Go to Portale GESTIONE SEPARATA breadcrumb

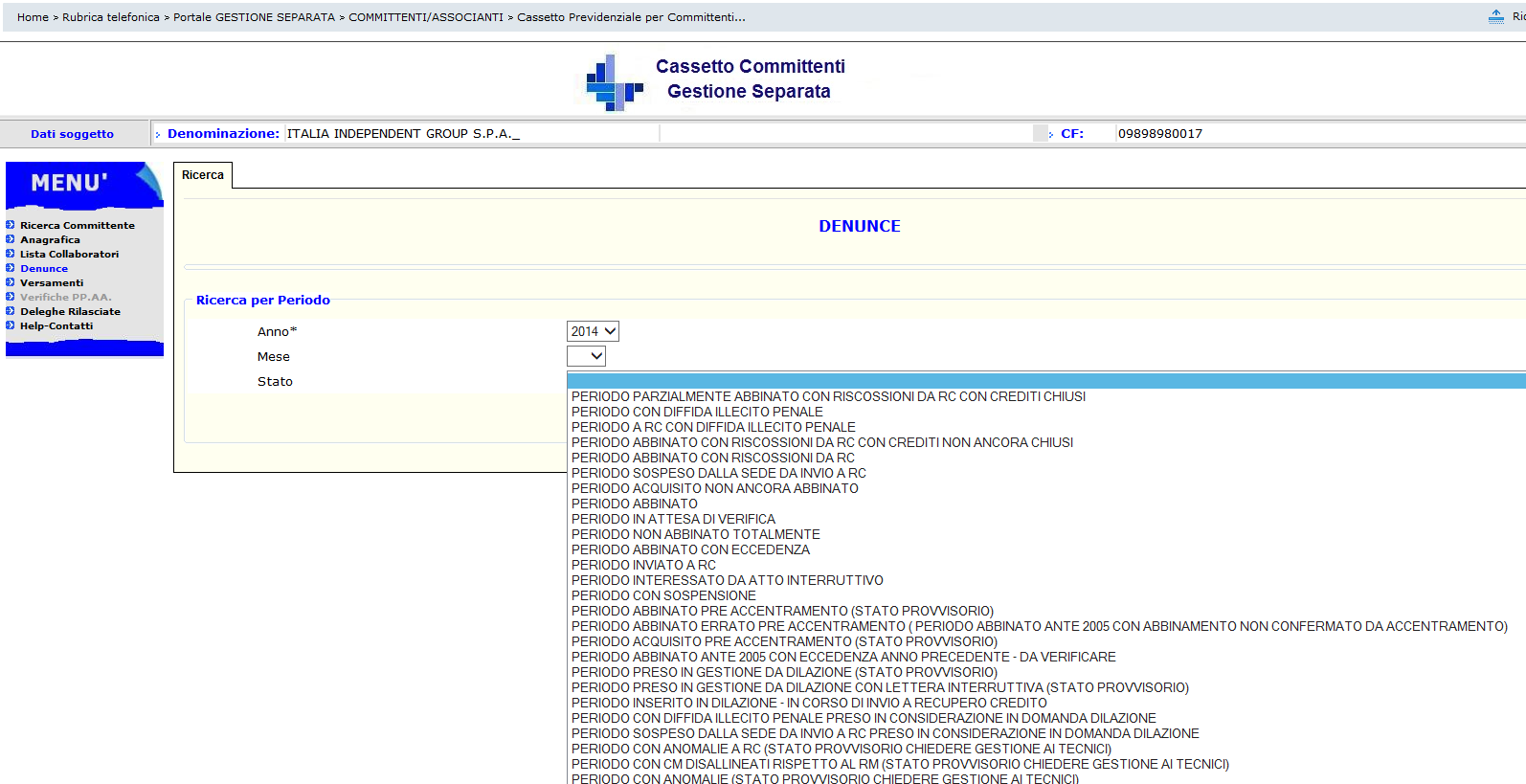pos(254,17)
